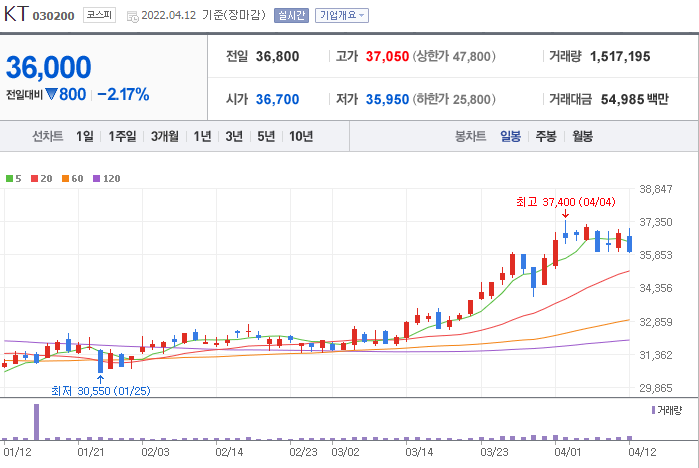The height and width of the screenshot is (468, 699).
Task: Click the KT stock name heading
Action: pyautogui.click(x=16, y=14)
